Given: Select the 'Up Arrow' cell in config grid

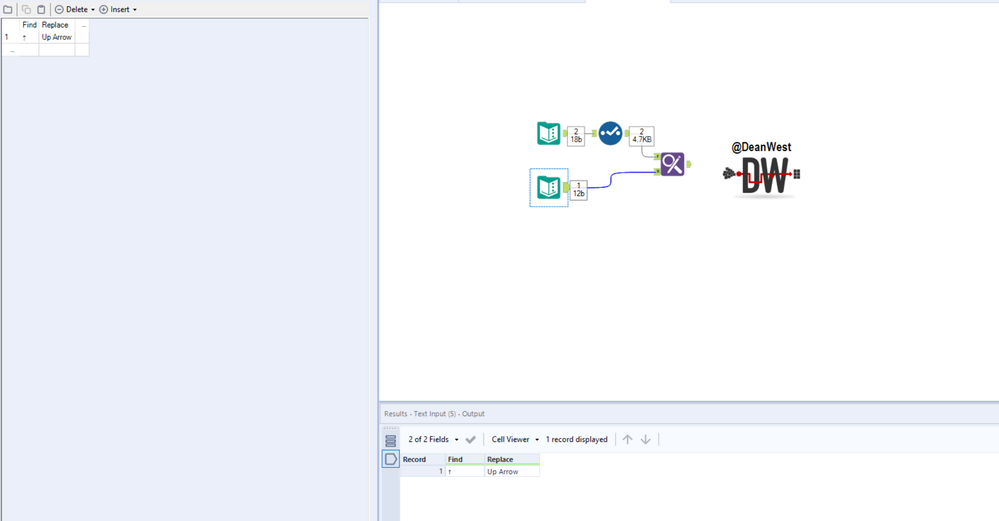Looking at the screenshot, I should click(x=57, y=38).
